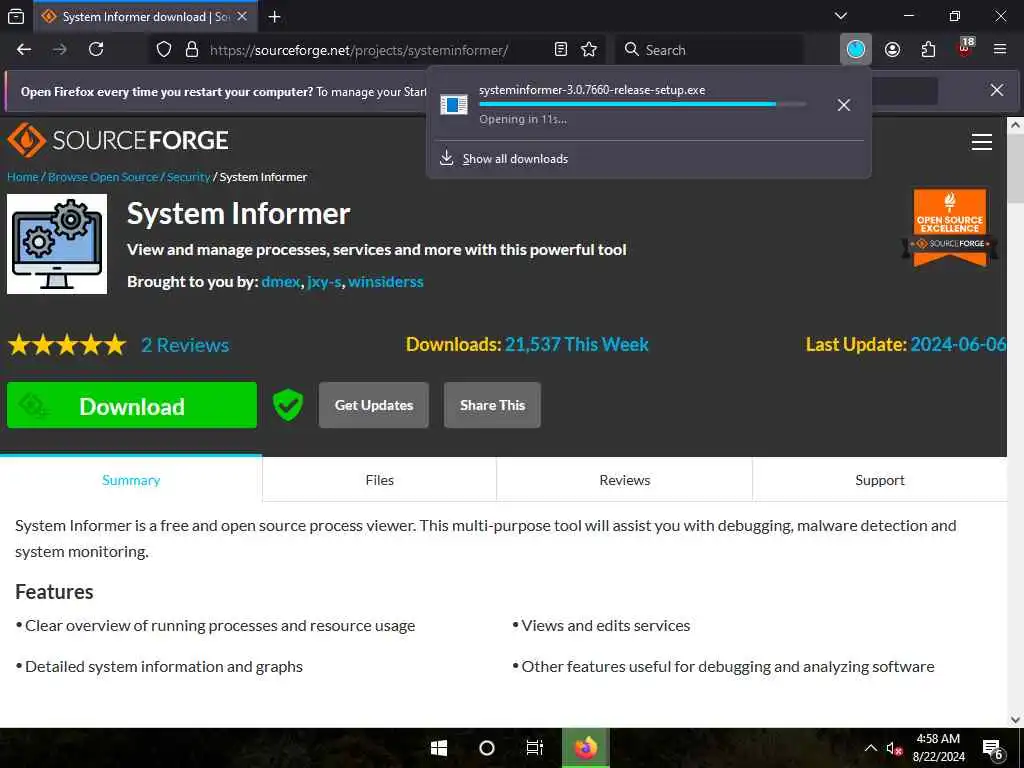Open Task View on the taskbar
This screenshot has width=1024, height=768.
(x=535, y=748)
